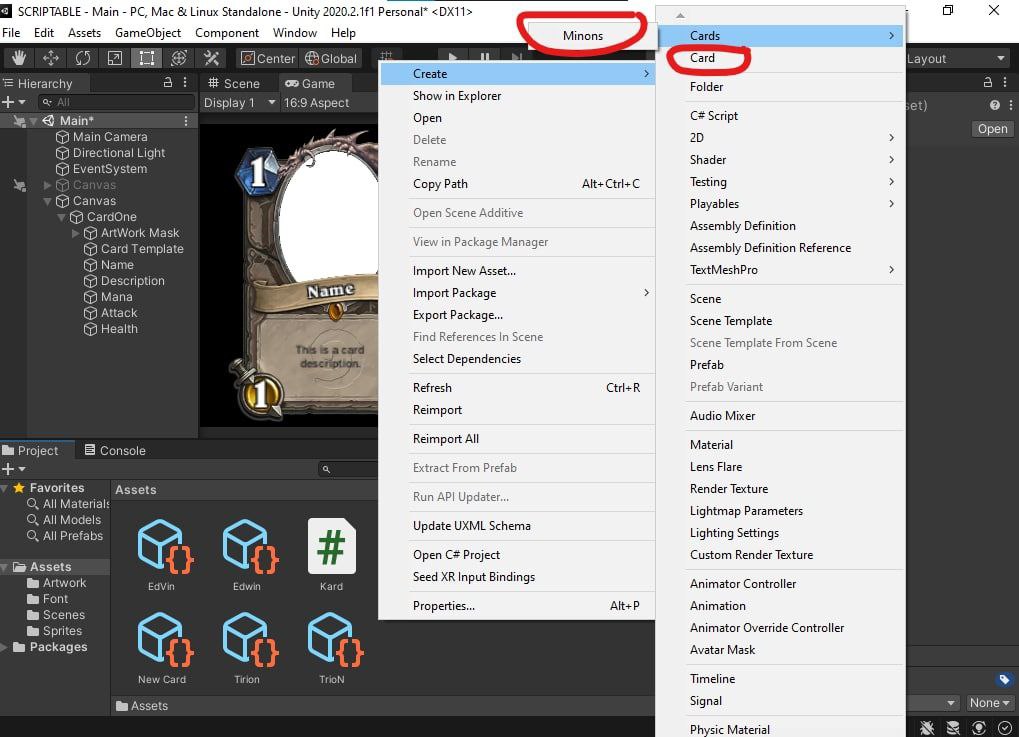Open the custom editor tools icon
This screenshot has width=1019, height=737.
211,58
